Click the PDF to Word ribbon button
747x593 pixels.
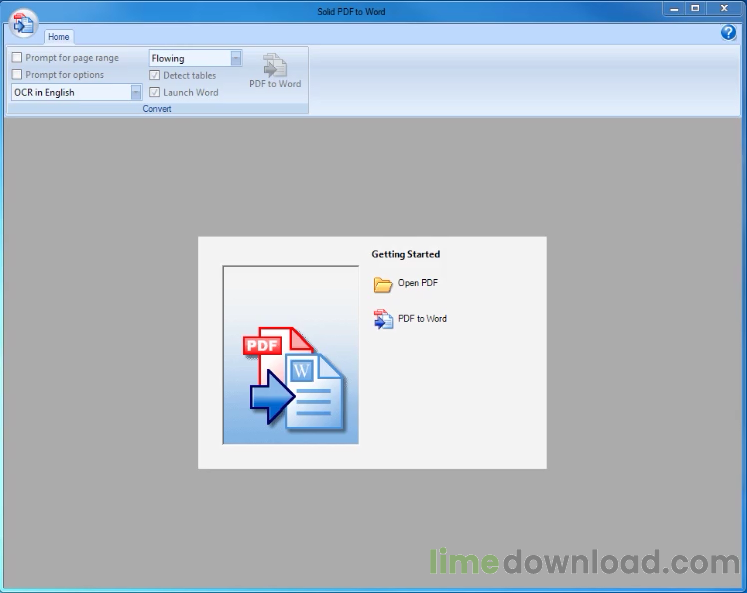(x=275, y=70)
